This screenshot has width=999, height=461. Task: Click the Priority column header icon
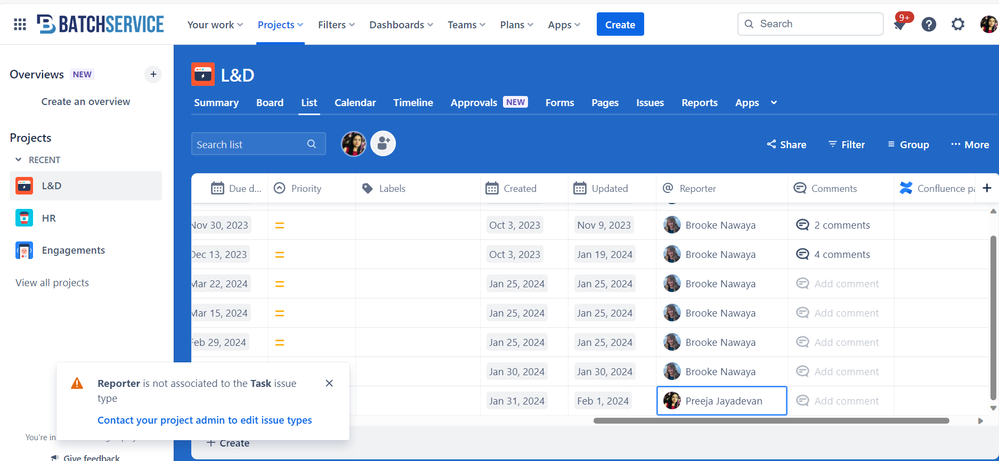point(279,188)
